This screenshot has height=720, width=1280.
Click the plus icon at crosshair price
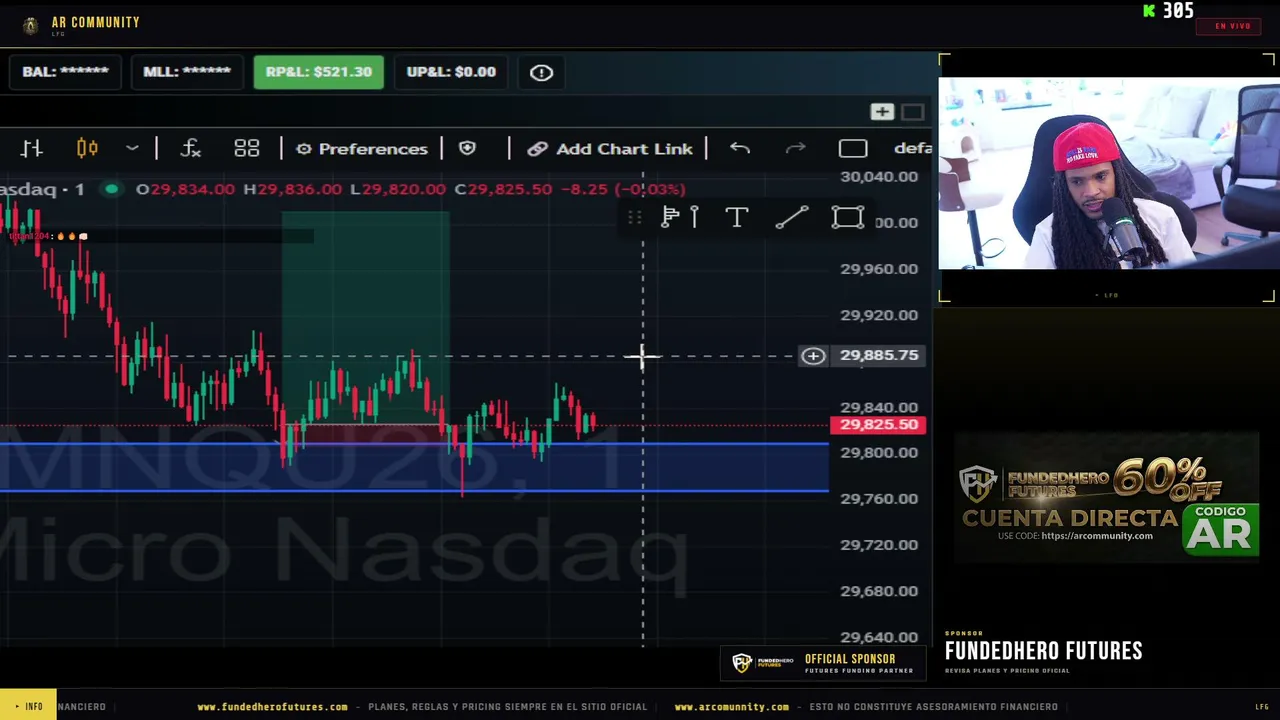[813, 356]
